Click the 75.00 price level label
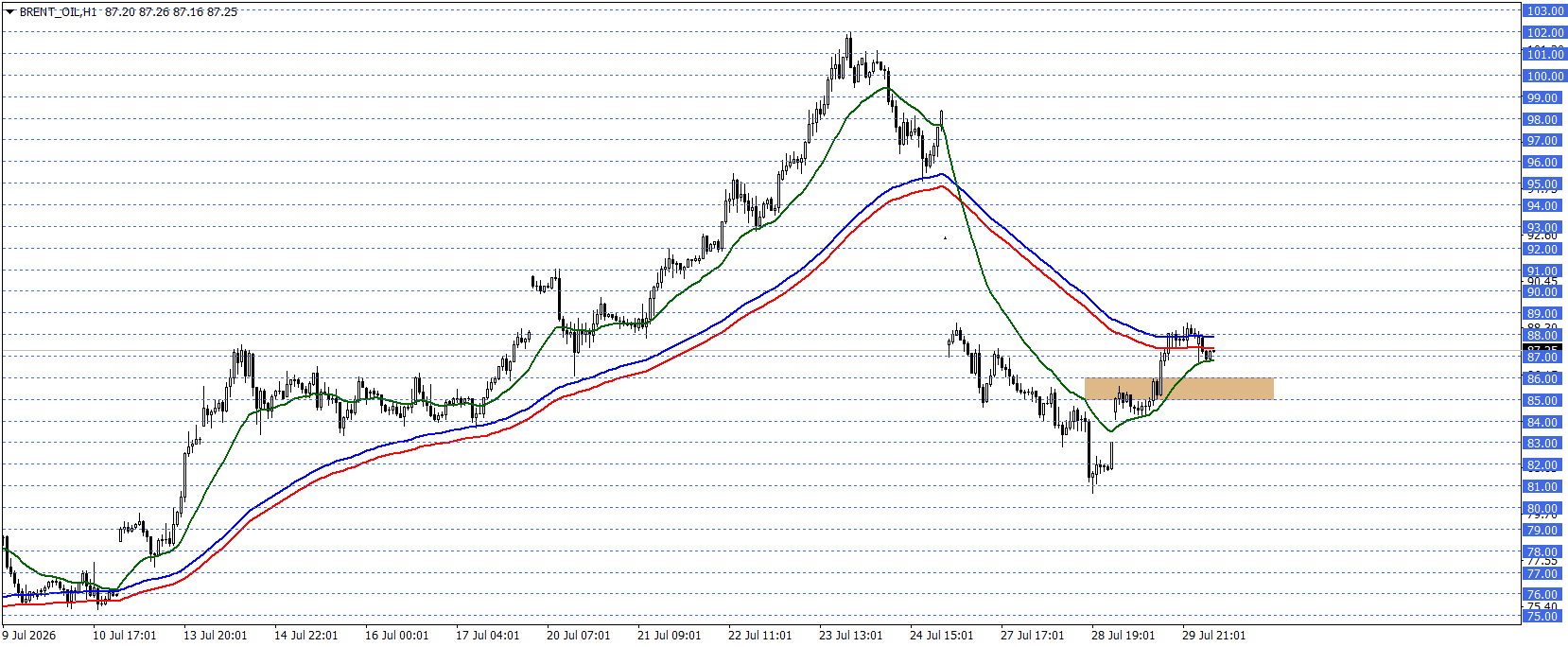 pyautogui.click(x=1544, y=617)
